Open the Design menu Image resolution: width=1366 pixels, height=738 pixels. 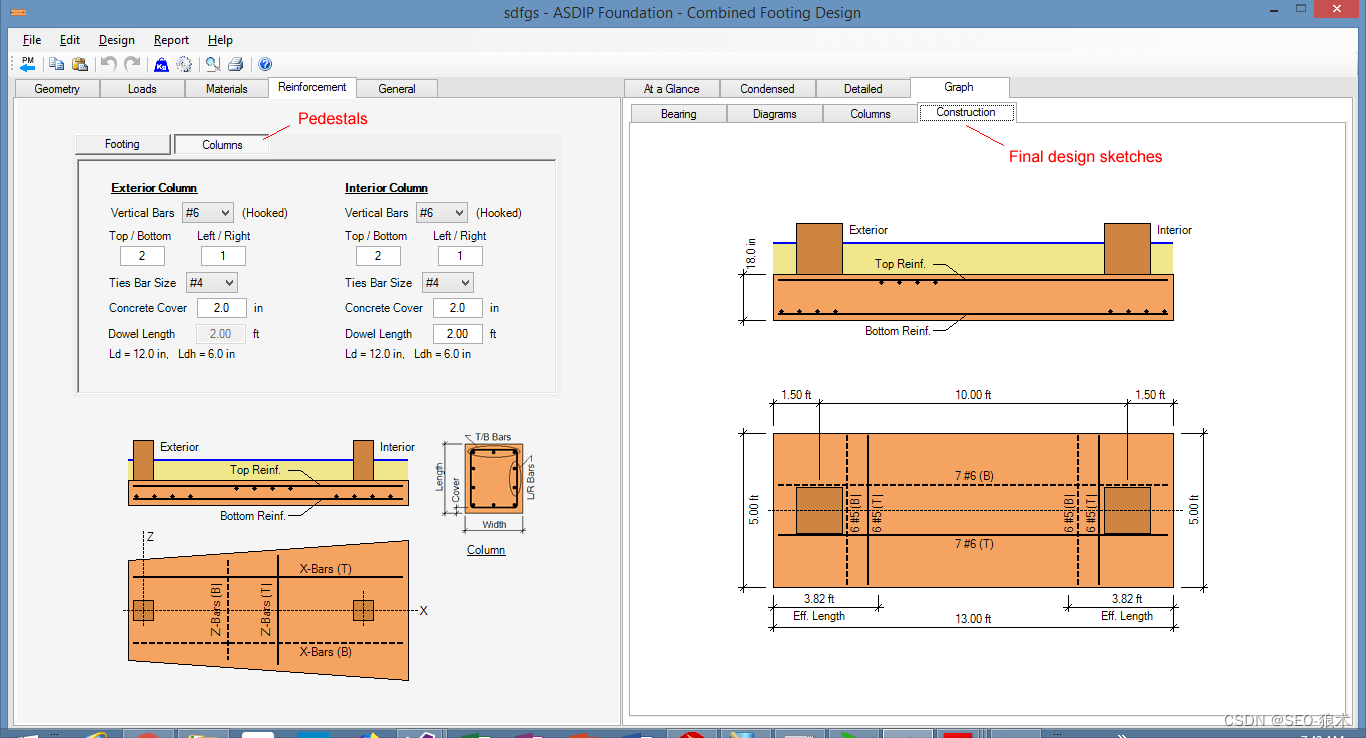[x=116, y=40]
